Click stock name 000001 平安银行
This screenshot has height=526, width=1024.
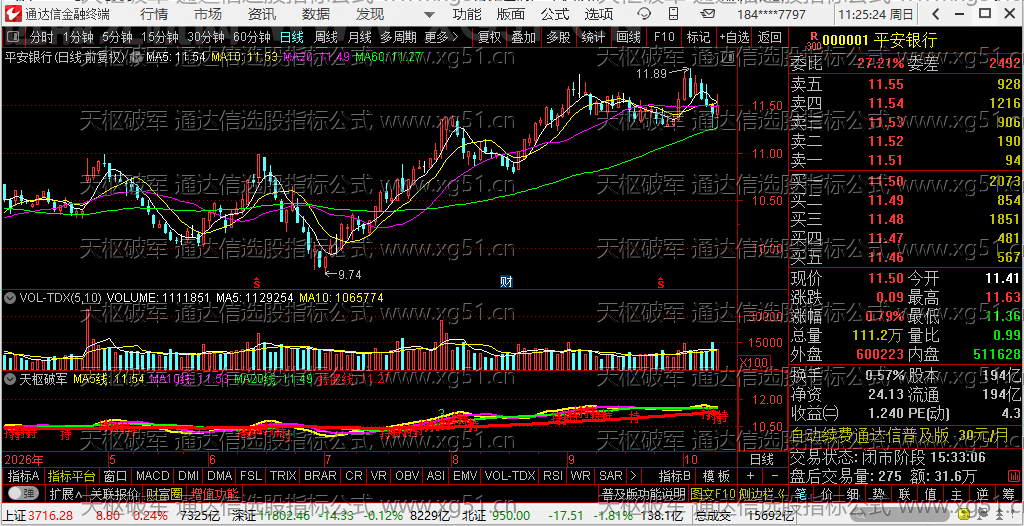tap(880, 41)
